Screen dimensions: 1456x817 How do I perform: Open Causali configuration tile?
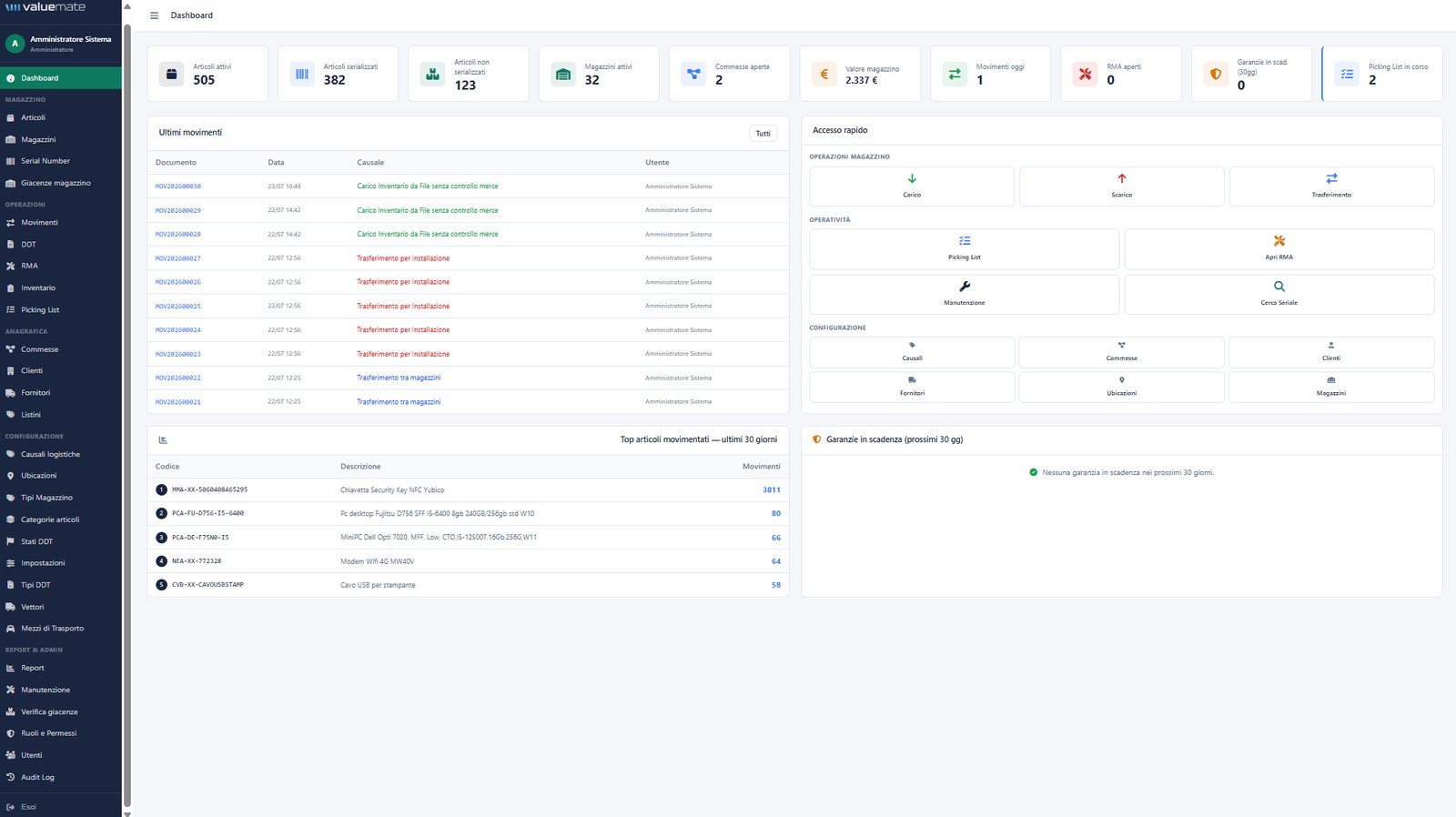912,352
